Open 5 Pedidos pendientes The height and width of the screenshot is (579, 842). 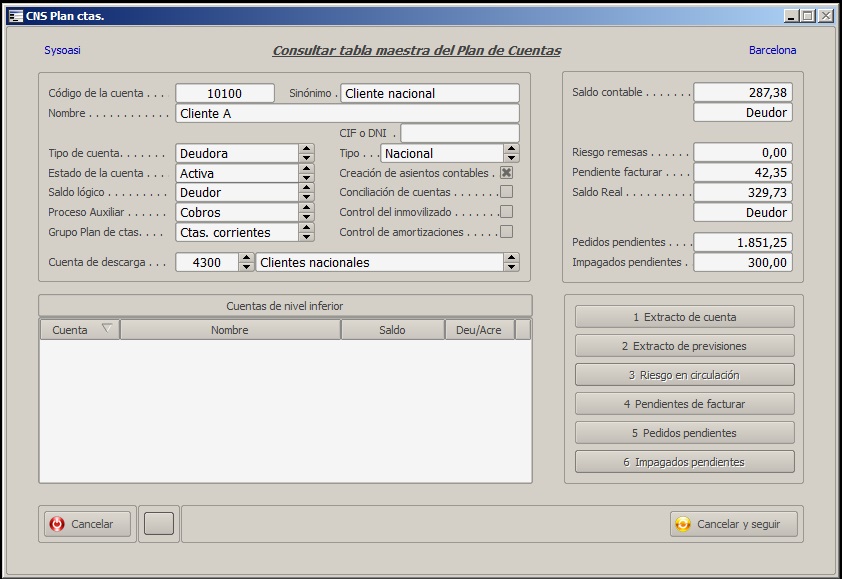click(685, 433)
